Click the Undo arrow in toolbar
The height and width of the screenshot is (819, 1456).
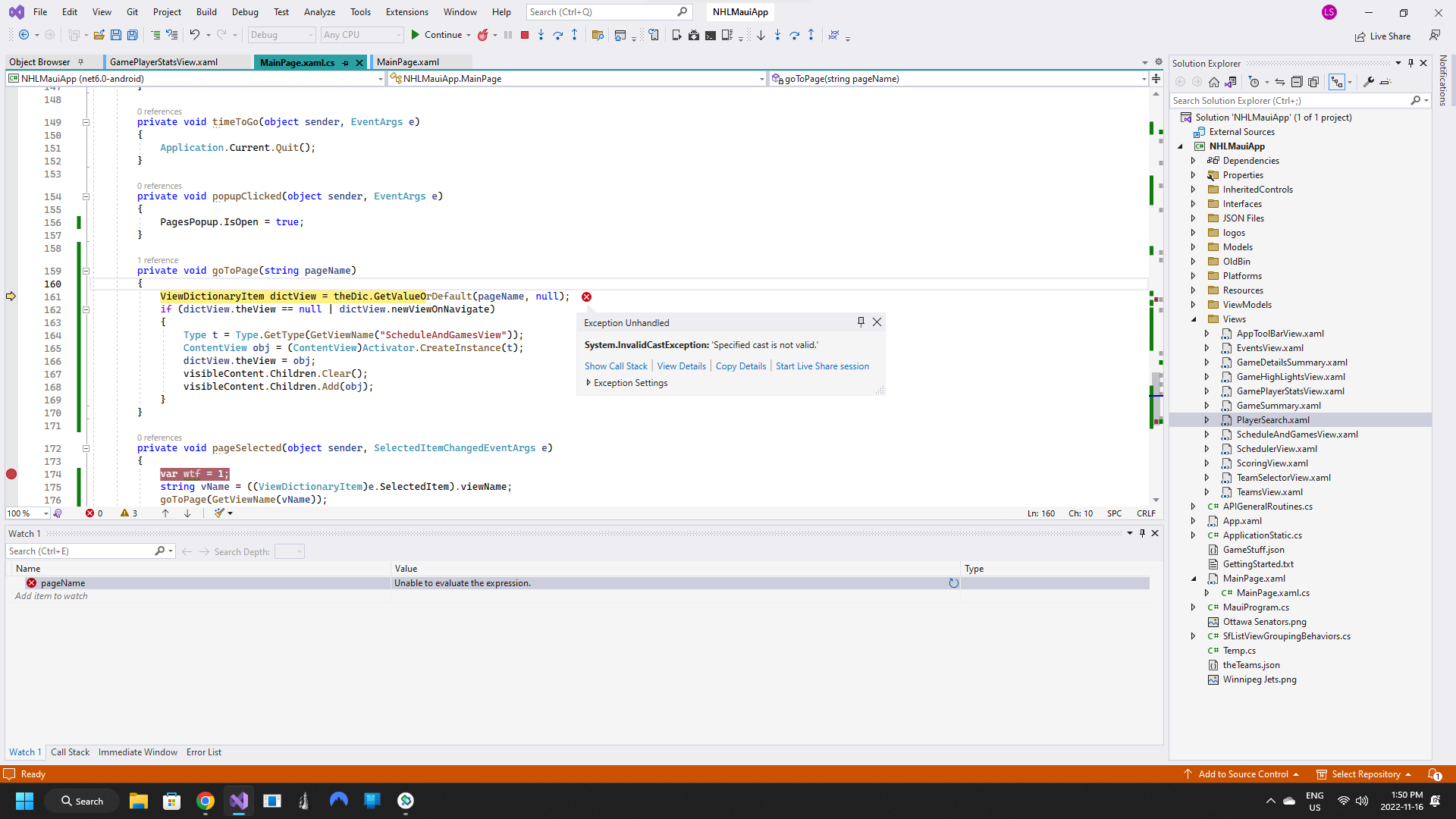point(195,35)
